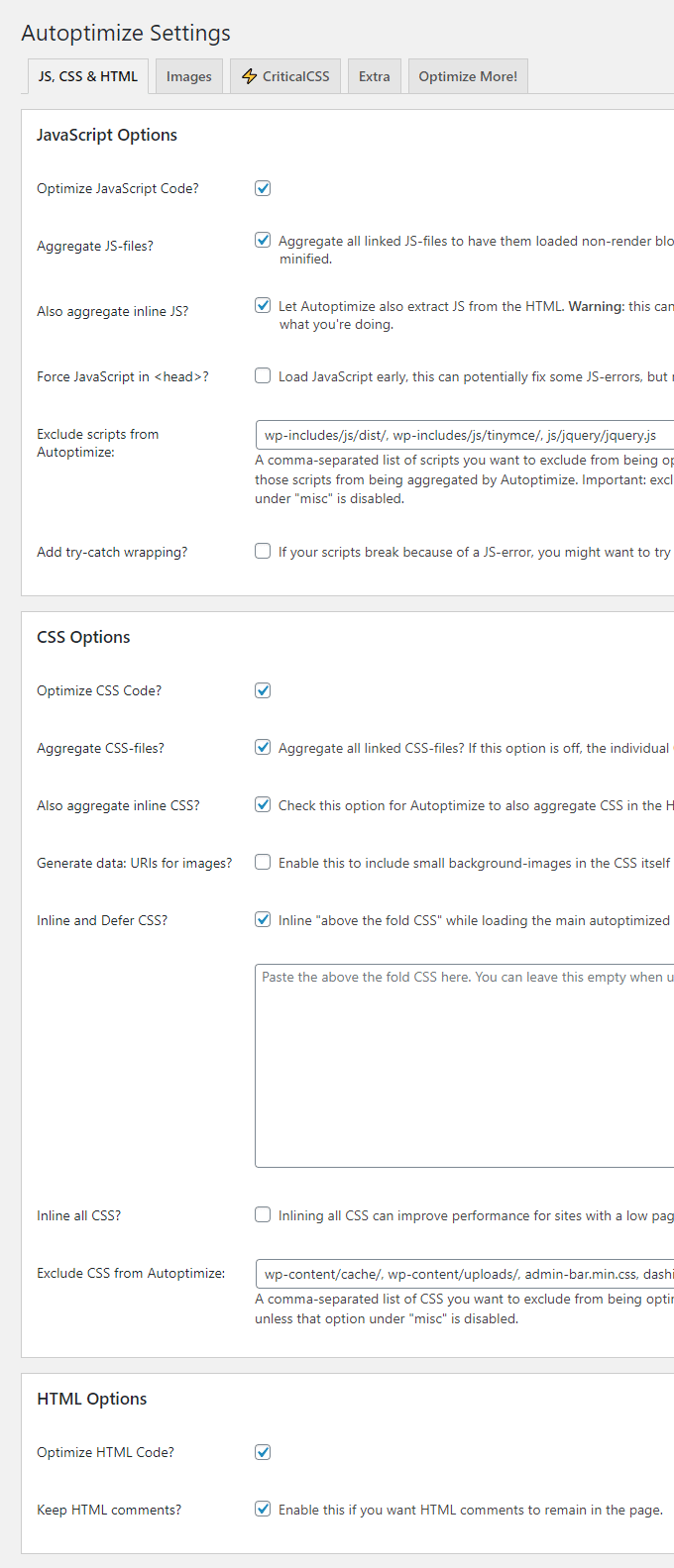674x1568 pixels.
Task: Open the Extra tab
Action: click(x=374, y=76)
